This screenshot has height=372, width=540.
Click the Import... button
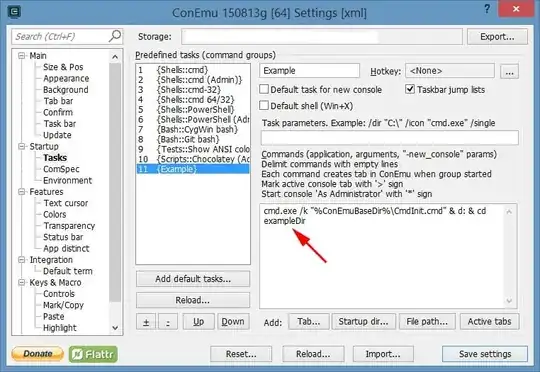point(383,354)
